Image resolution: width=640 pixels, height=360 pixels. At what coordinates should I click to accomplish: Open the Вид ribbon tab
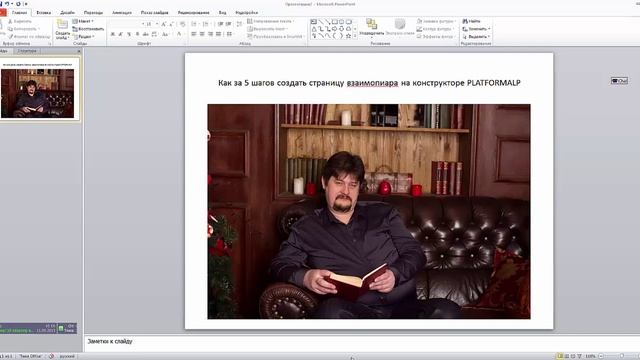(x=222, y=13)
